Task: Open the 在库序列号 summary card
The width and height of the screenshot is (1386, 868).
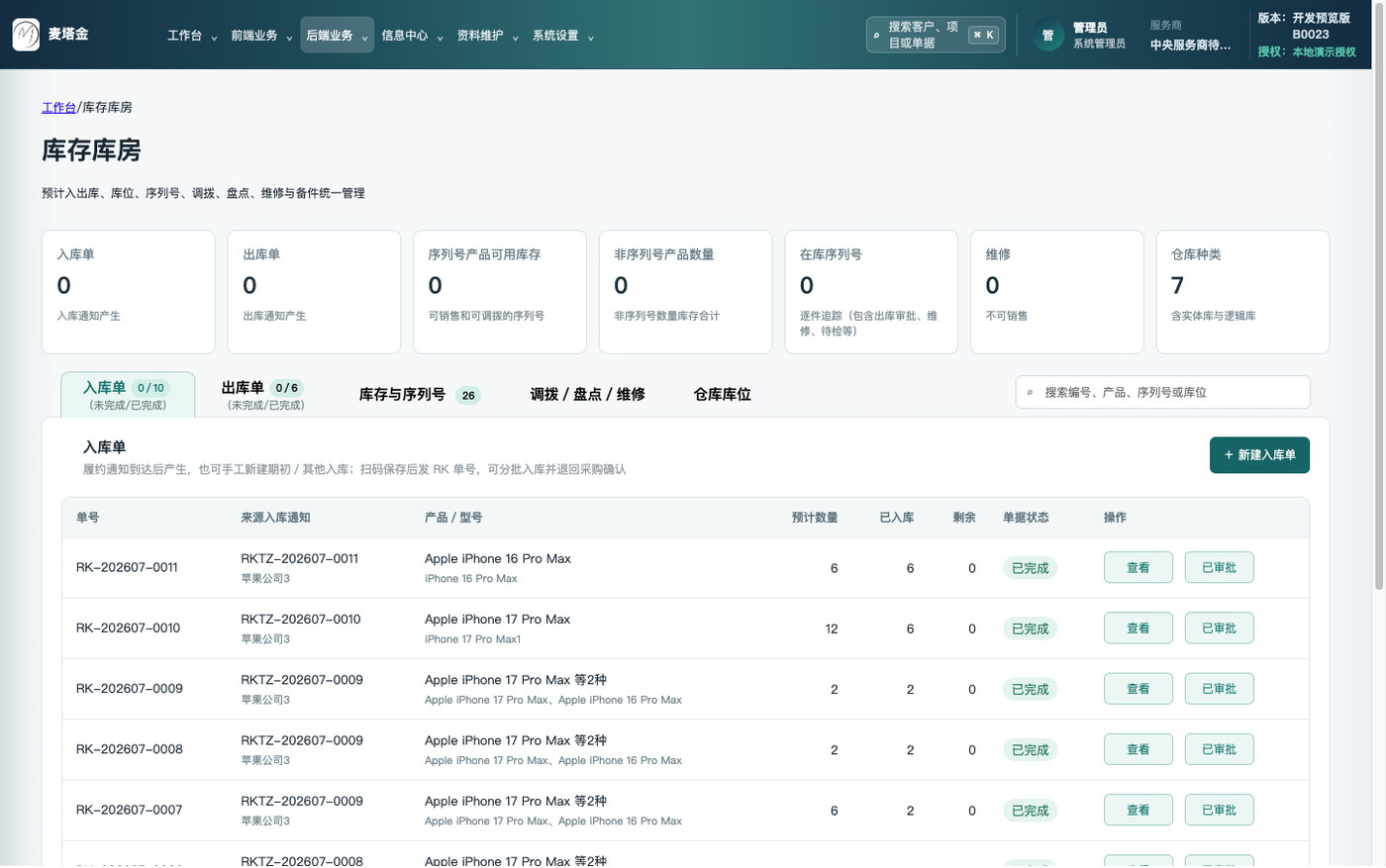Action: pos(871,292)
